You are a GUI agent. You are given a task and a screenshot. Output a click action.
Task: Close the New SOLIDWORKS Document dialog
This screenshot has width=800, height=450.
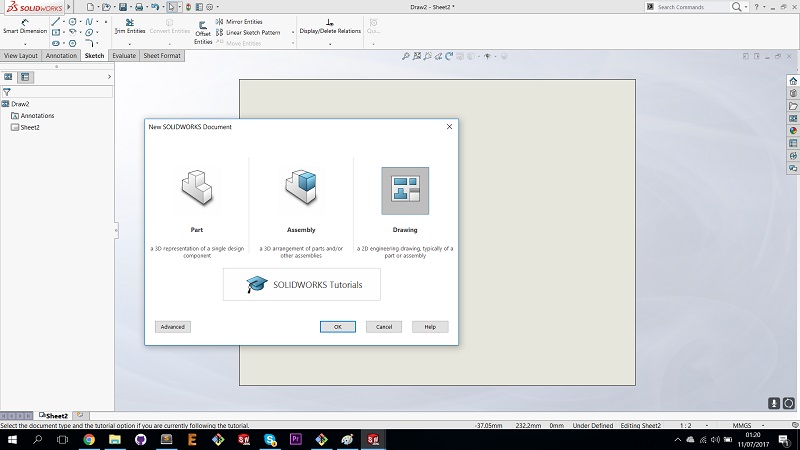tap(449, 127)
